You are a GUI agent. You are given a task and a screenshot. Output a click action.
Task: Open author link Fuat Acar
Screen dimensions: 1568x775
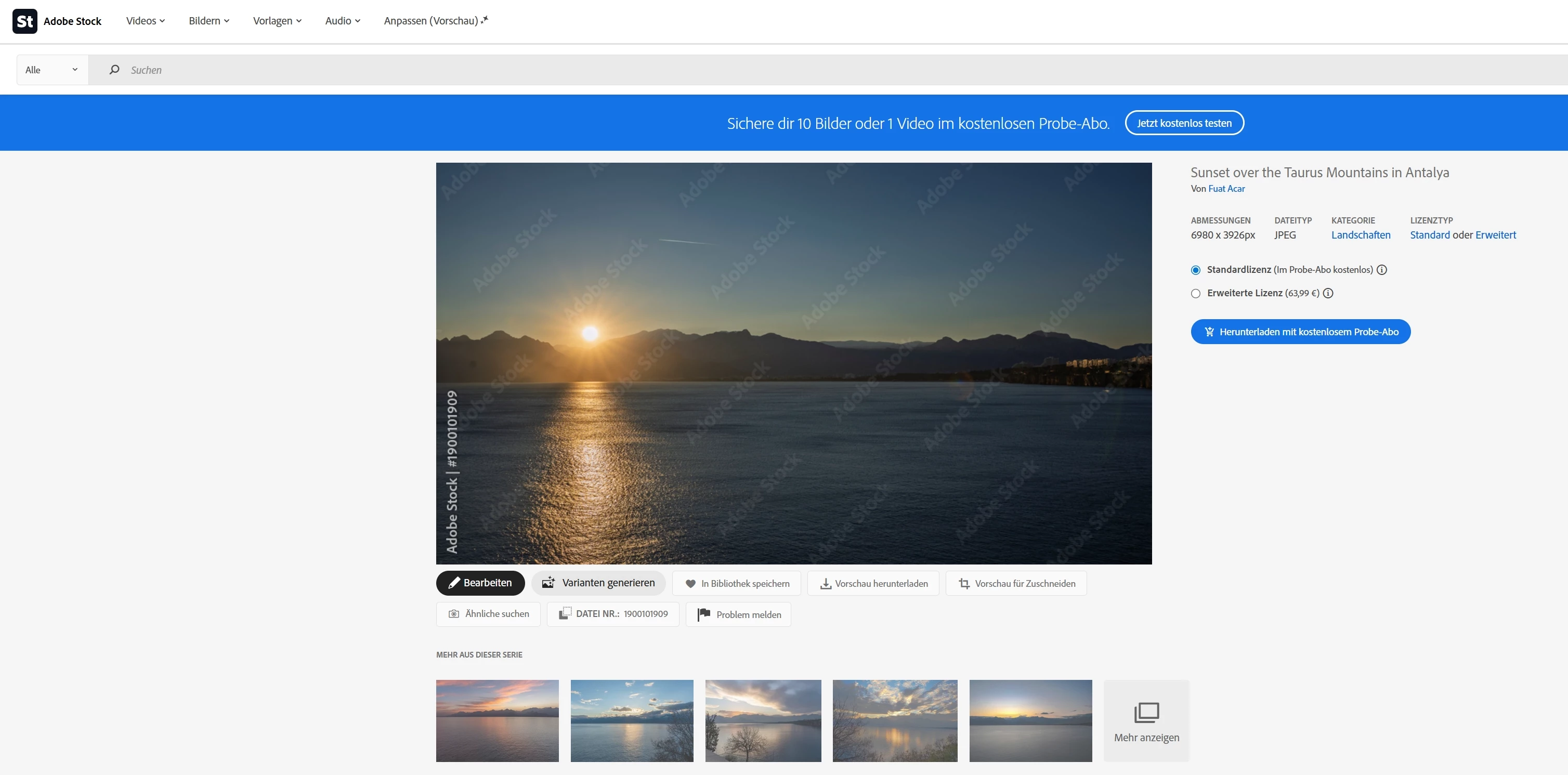1226,189
